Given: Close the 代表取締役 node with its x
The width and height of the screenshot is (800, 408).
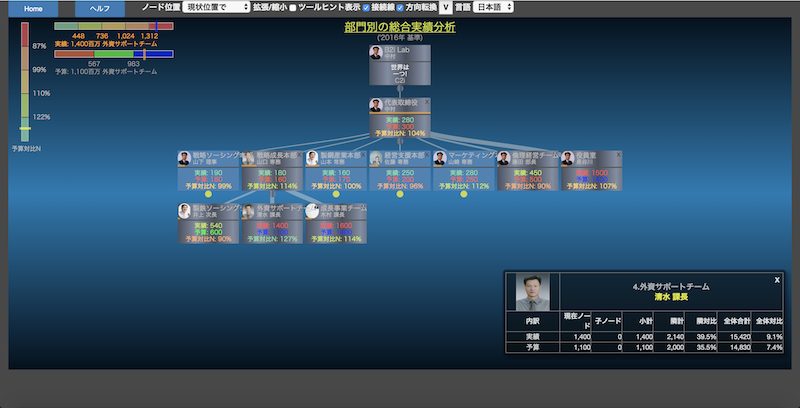Looking at the screenshot, I should [427, 101].
